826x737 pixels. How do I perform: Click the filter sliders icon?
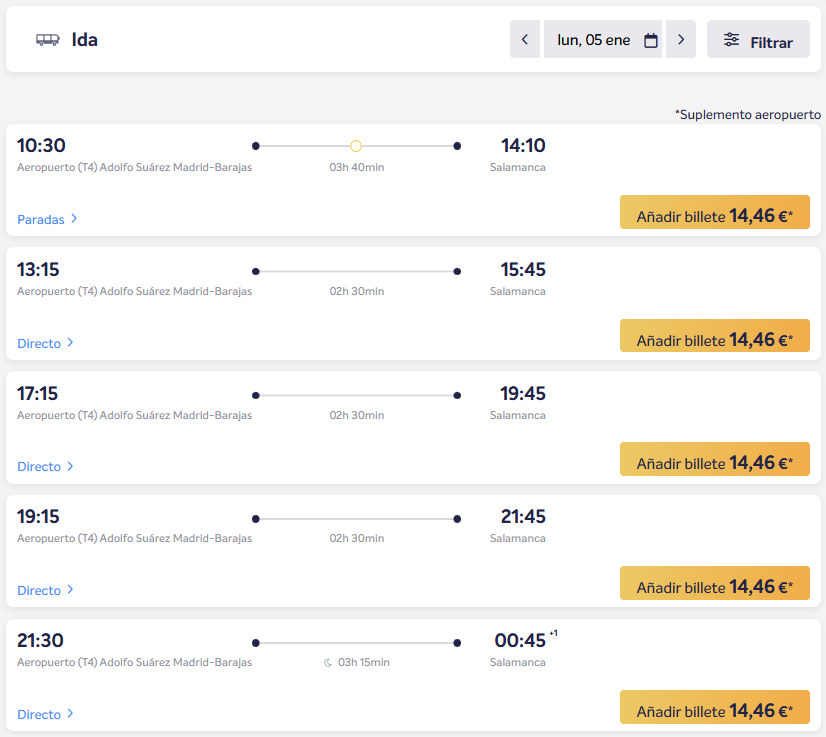coord(732,40)
